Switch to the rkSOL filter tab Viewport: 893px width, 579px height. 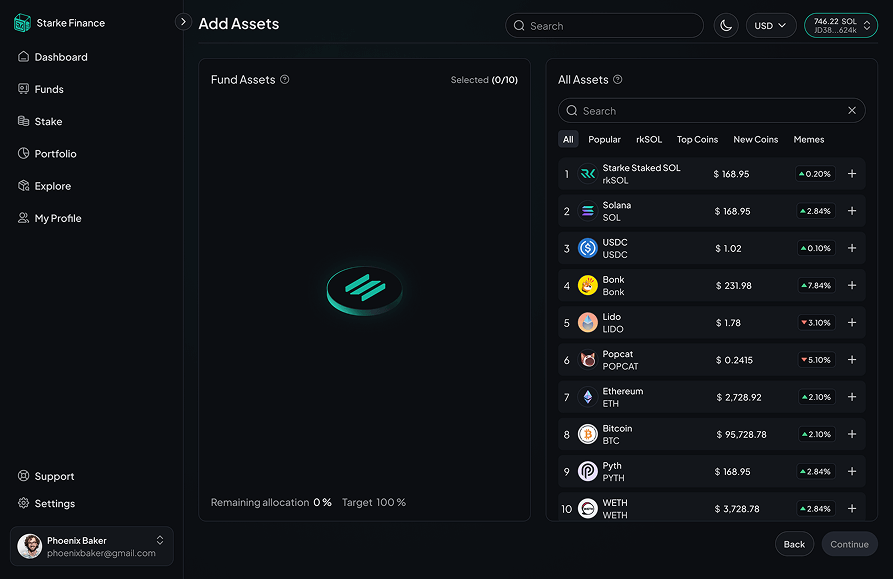pos(649,139)
